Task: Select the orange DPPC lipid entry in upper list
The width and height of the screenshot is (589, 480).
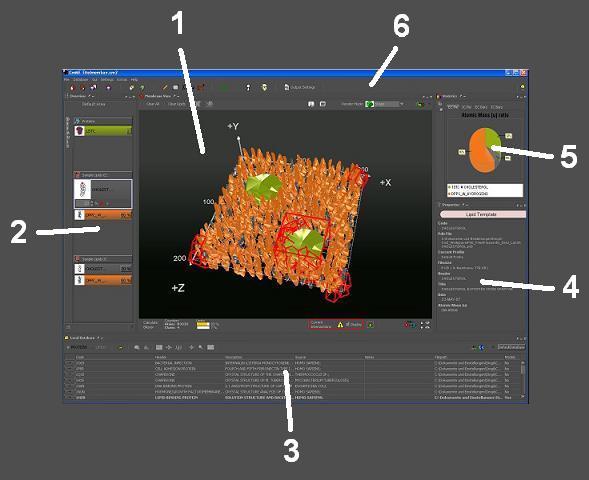Action: pos(103,215)
